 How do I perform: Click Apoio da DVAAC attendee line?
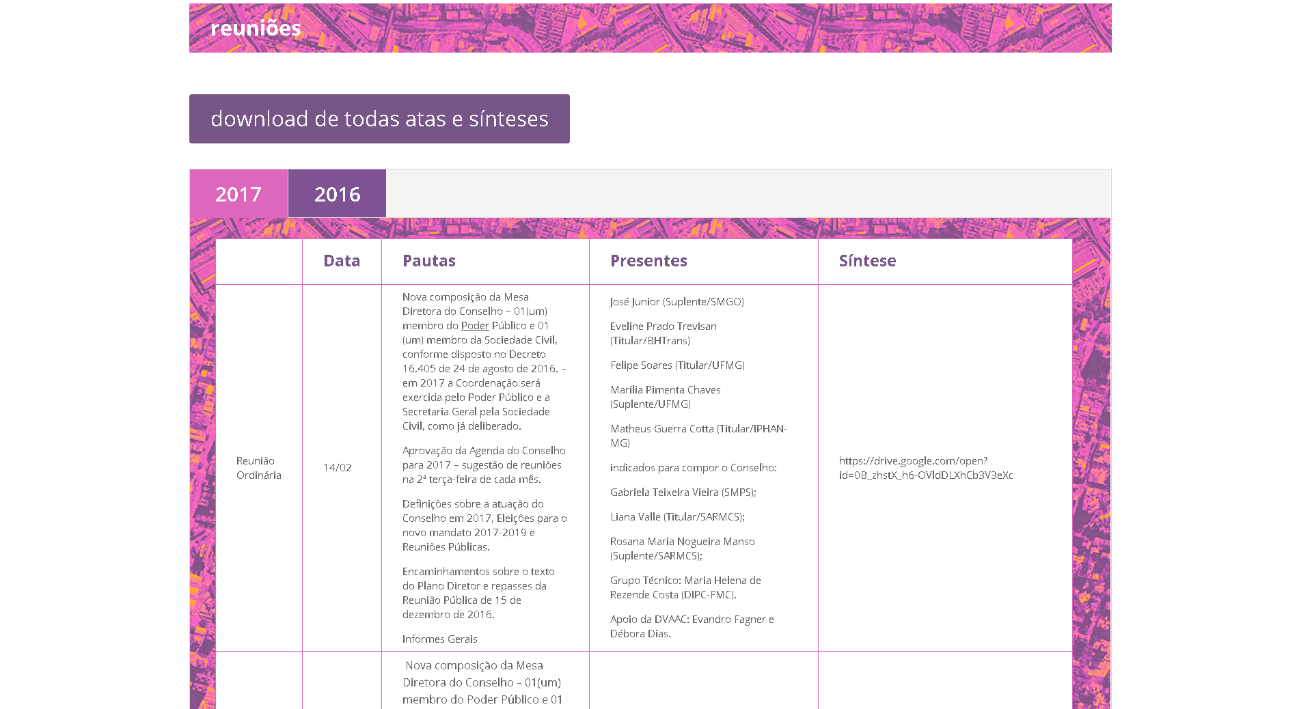click(692, 626)
